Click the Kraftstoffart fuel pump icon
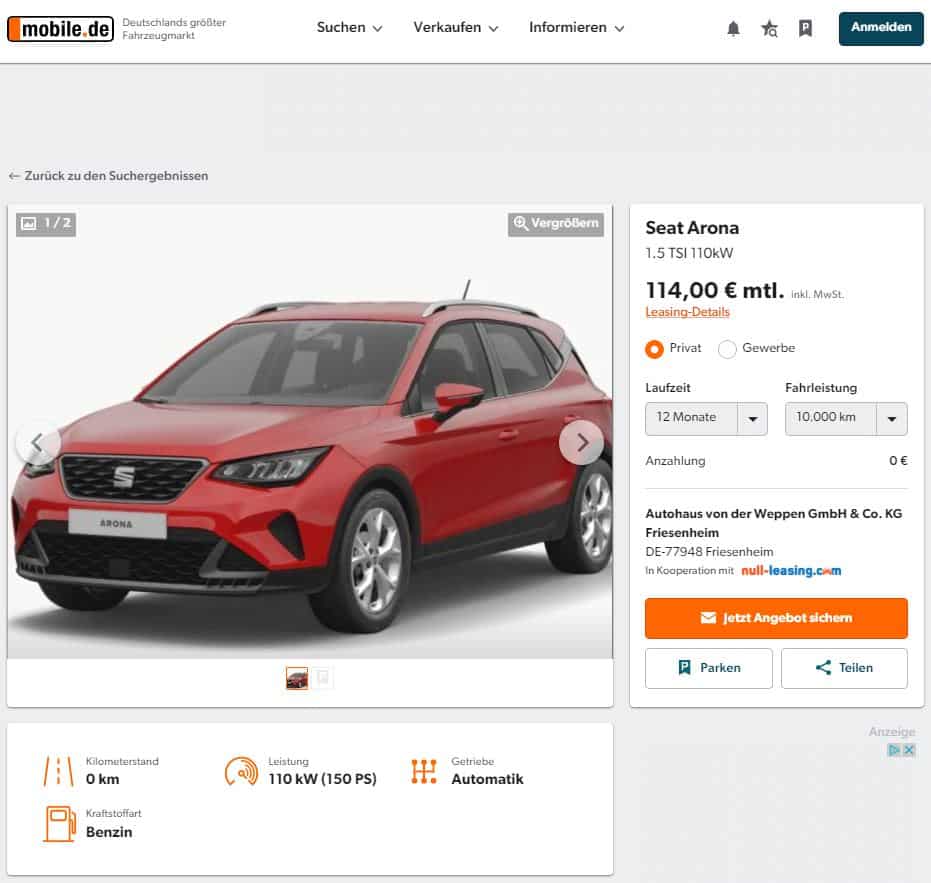The width and height of the screenshot is (931, 883). tap(59, 824)
